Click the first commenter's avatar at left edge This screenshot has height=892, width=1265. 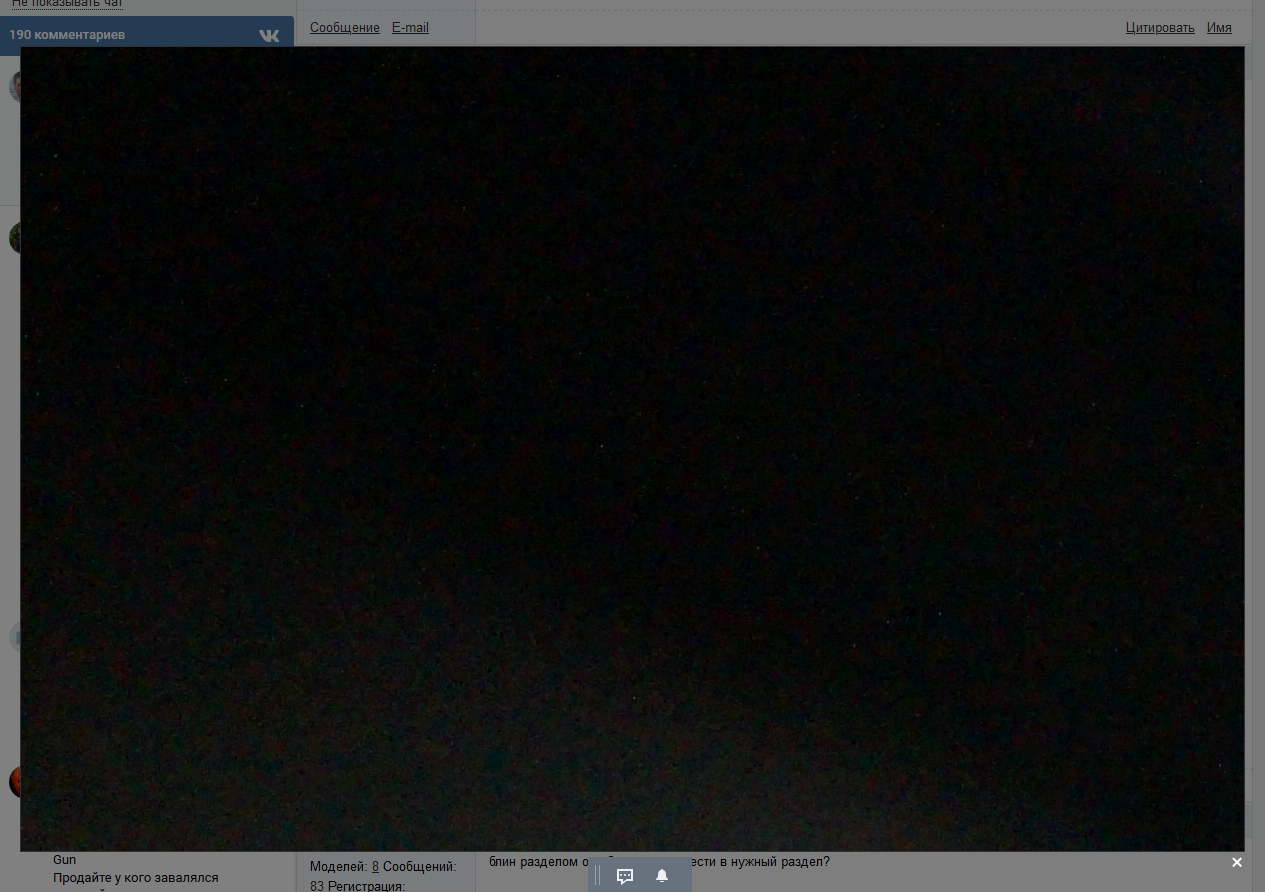point(14,87)
